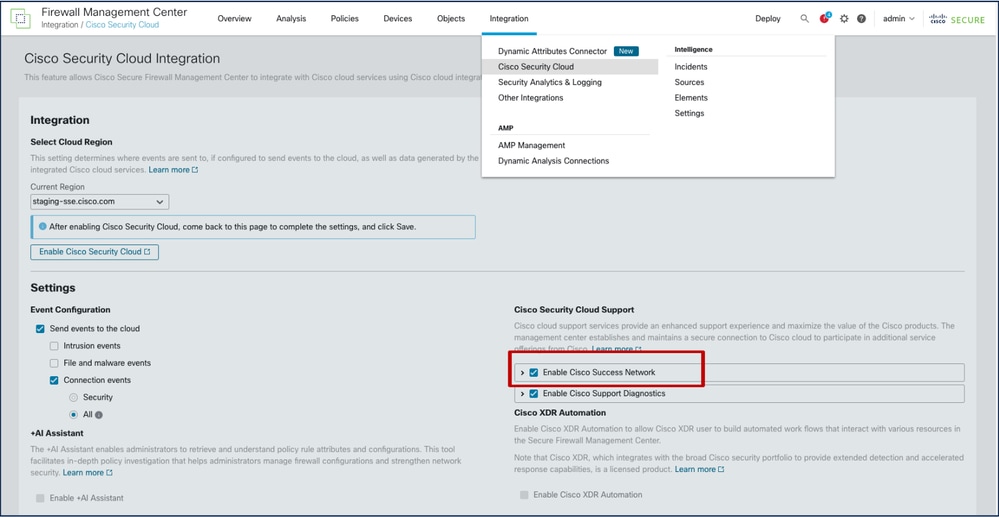This screenshot has height=517, width=999.
Task: Click the Event Configuration label
Action: click(x=71, y=310)
